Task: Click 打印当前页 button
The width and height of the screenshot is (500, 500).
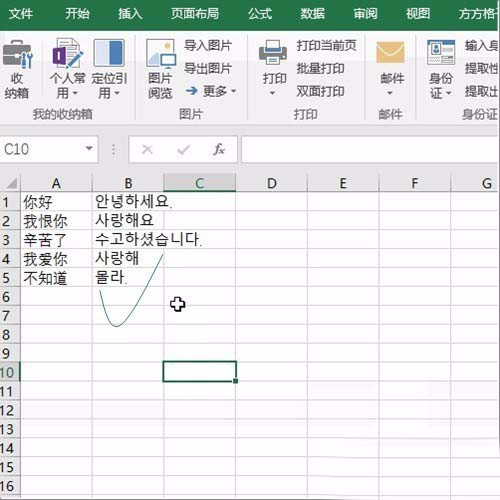Action: pos(327,46)
